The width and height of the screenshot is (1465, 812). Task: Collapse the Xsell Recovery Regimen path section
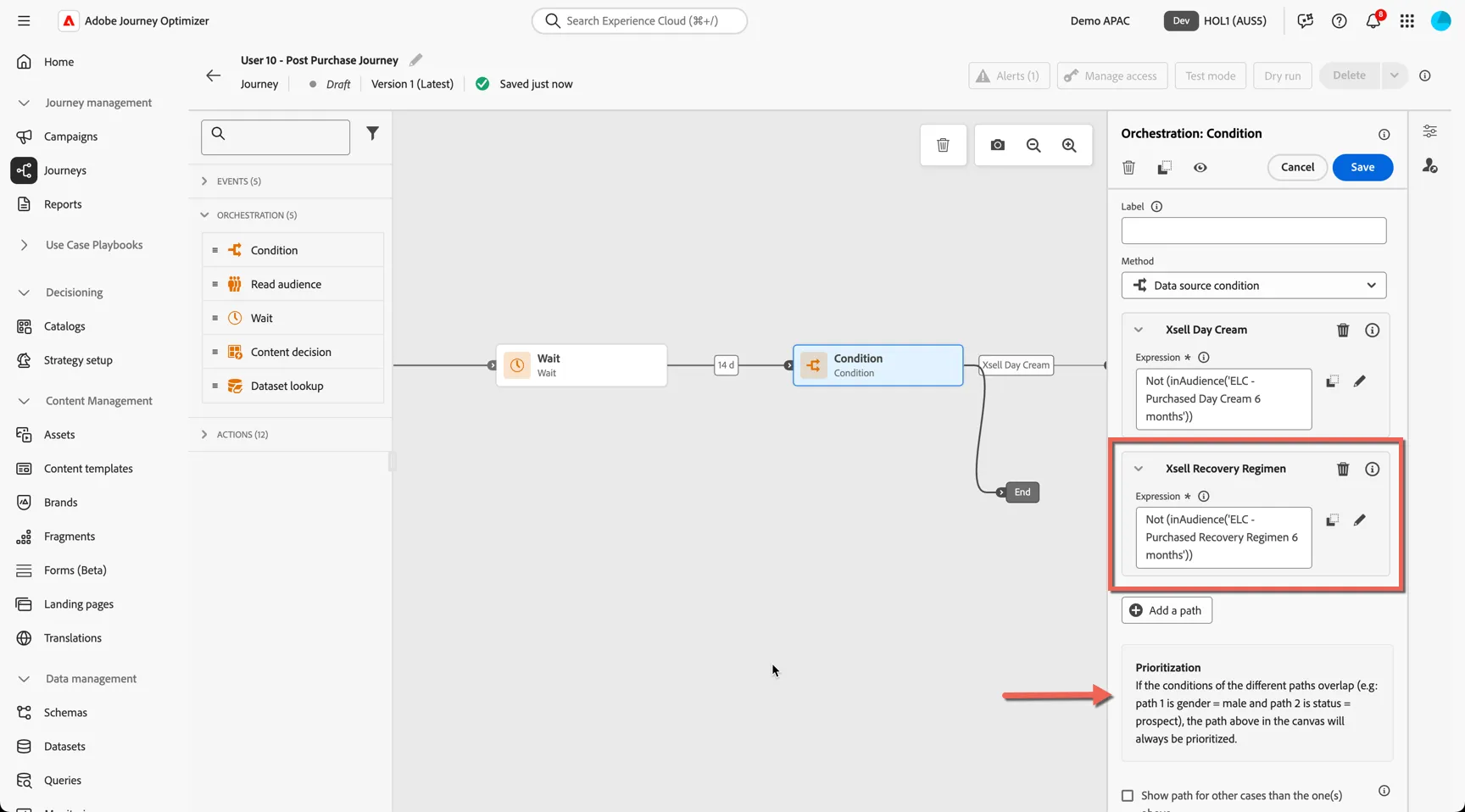pyautogui.click(x=1139, y=469)
